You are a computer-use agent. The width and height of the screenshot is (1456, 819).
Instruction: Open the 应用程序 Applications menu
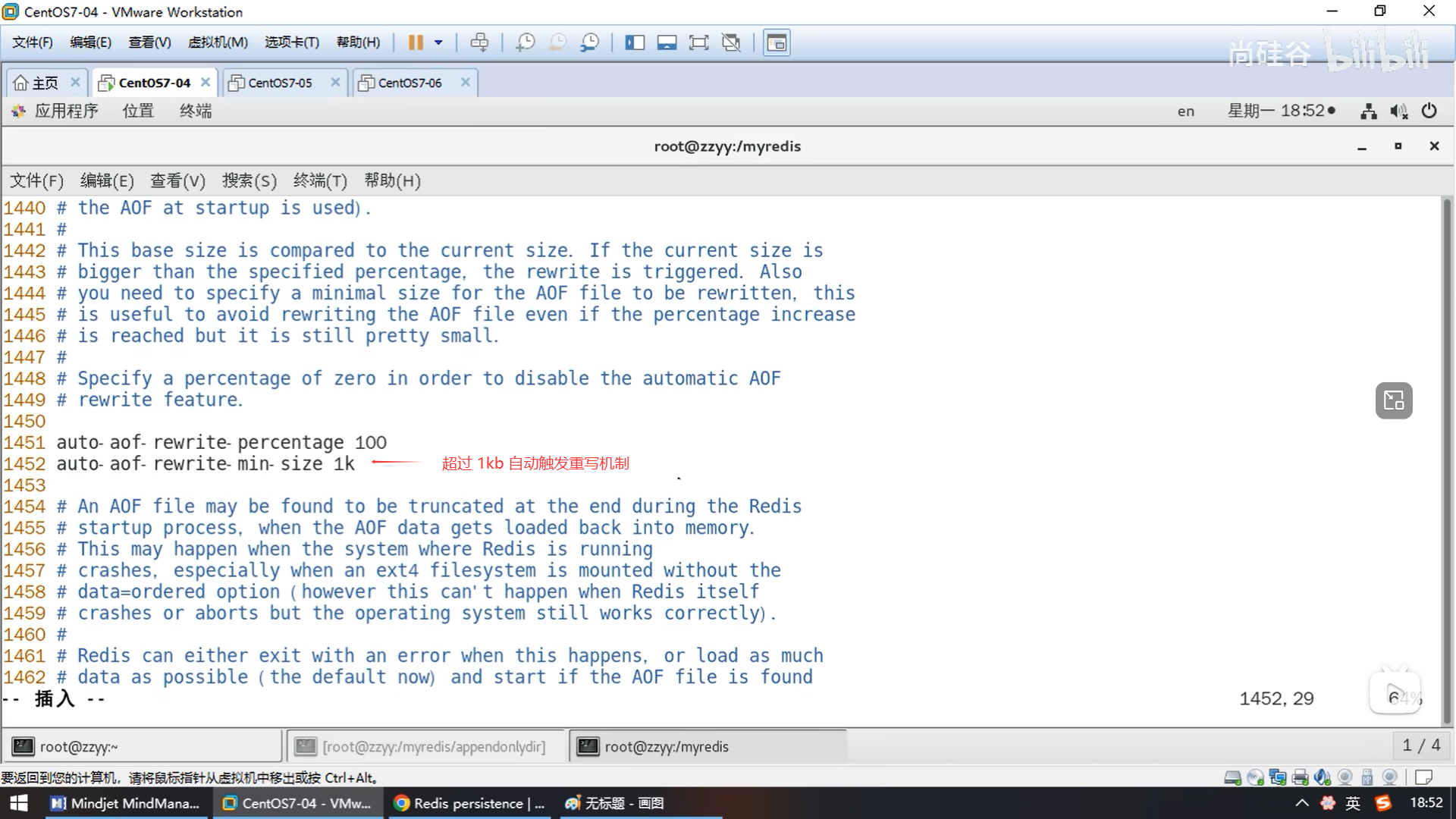tap(65, 111)
